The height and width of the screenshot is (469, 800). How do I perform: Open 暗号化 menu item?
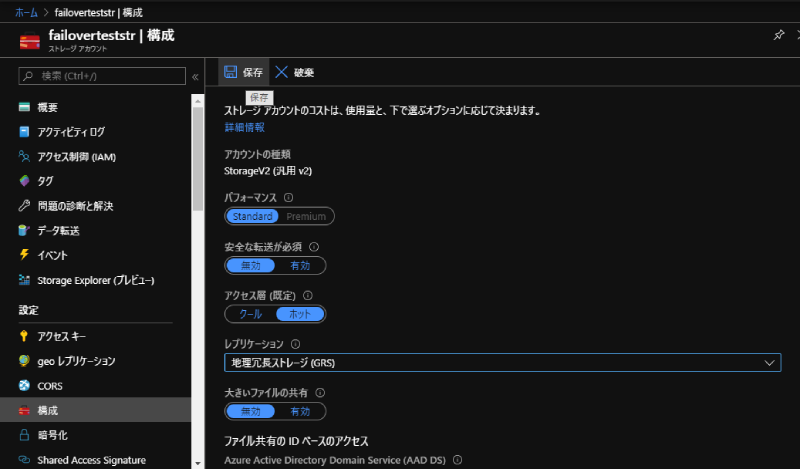pos(95,435)
